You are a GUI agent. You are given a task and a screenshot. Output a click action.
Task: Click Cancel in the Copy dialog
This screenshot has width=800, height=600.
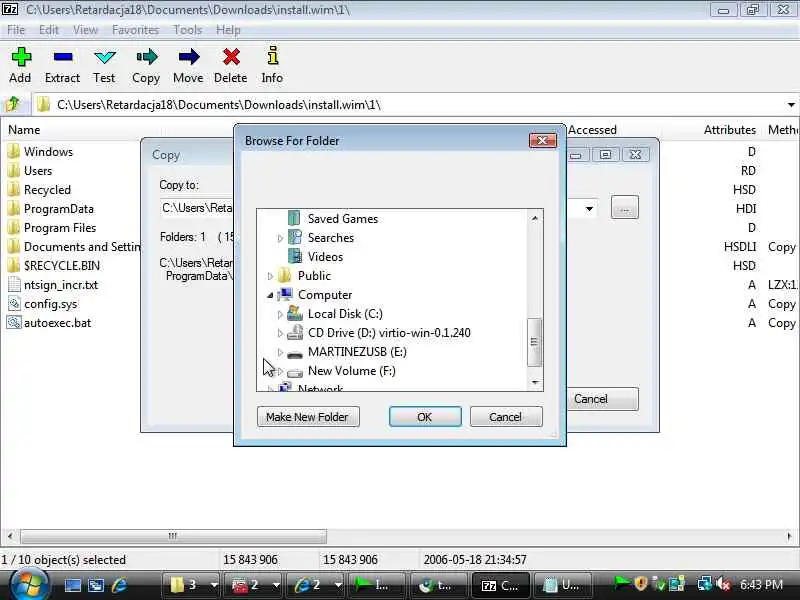[x=602, y=399]
